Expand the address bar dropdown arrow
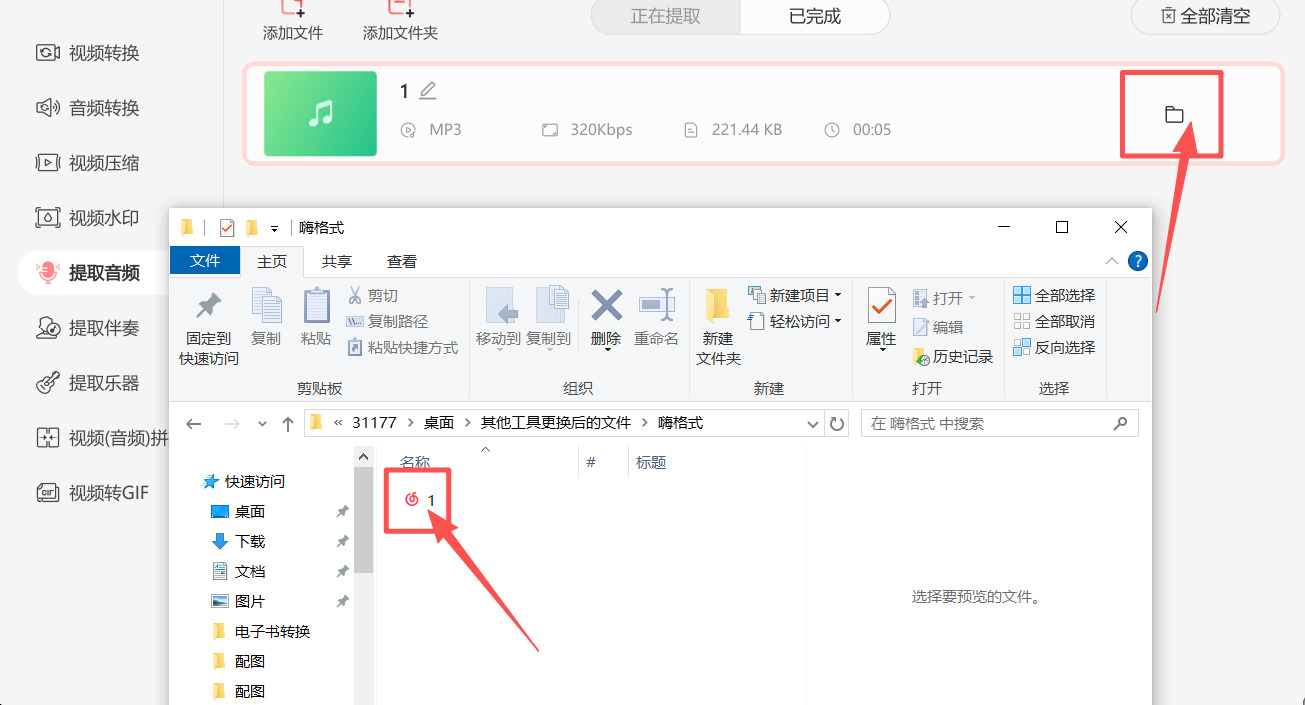The height and width of the screenshot is (705, 1305). tap(812, 423)
